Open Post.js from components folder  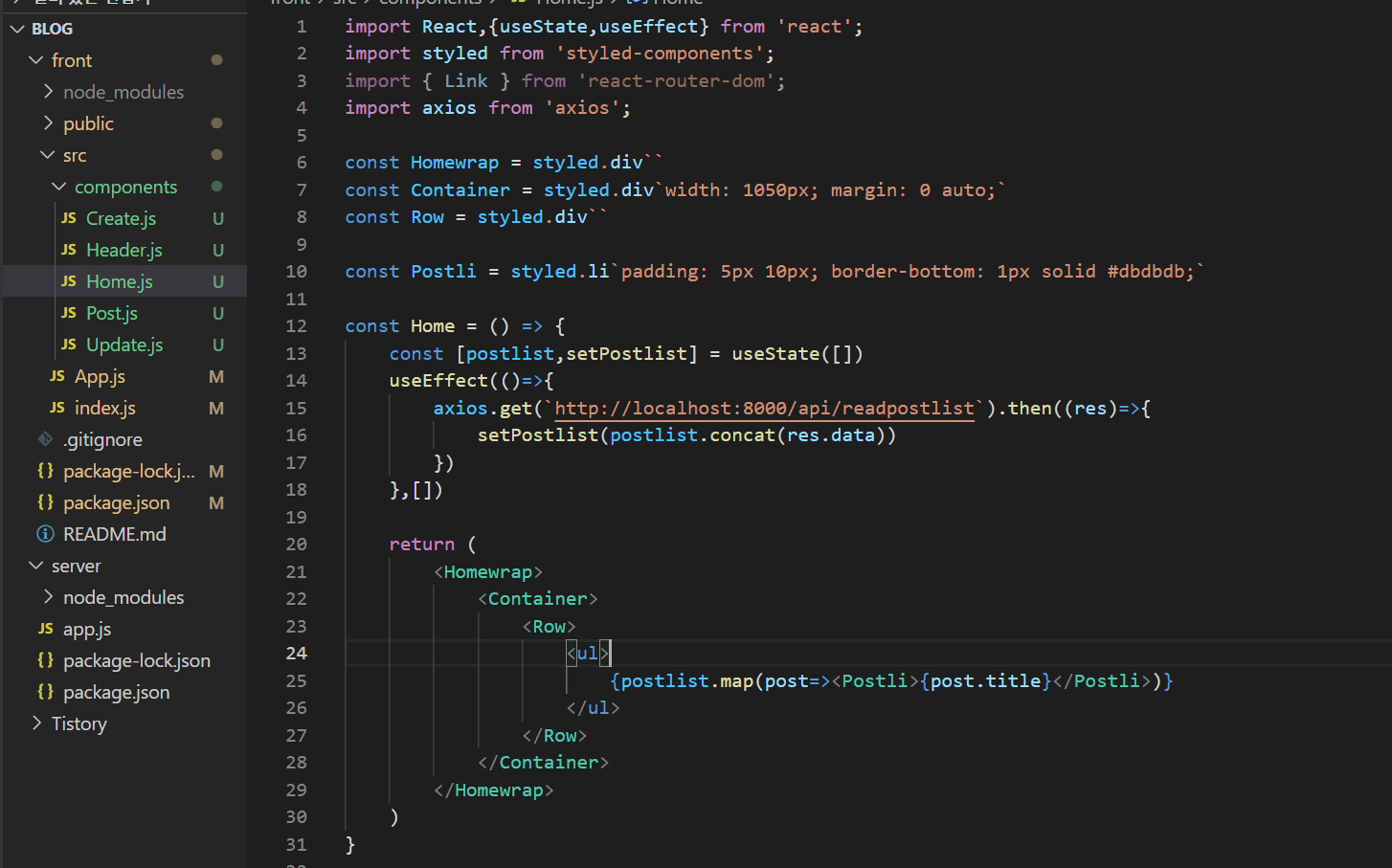112,313
